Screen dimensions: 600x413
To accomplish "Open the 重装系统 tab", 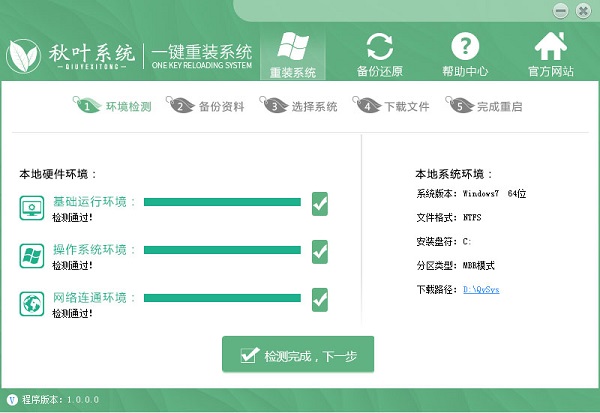I will point(292,55).
